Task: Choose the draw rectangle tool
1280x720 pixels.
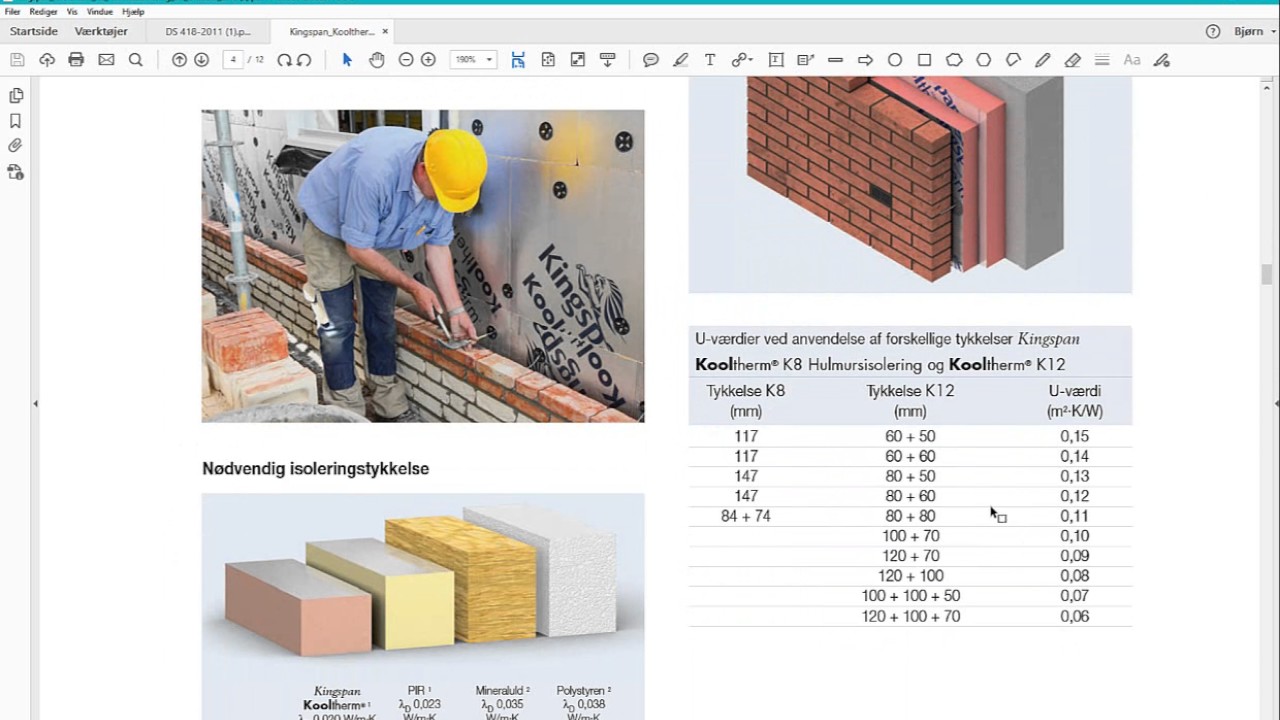Action: point(925,60)
